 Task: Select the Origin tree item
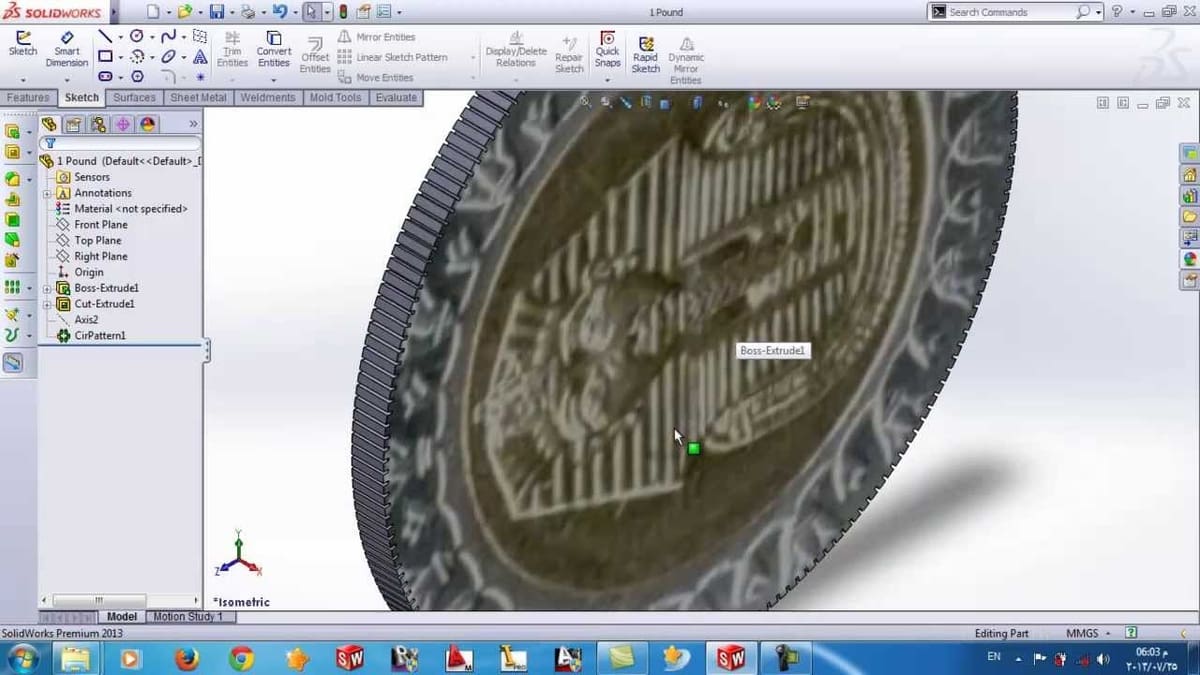coord(89,272)
